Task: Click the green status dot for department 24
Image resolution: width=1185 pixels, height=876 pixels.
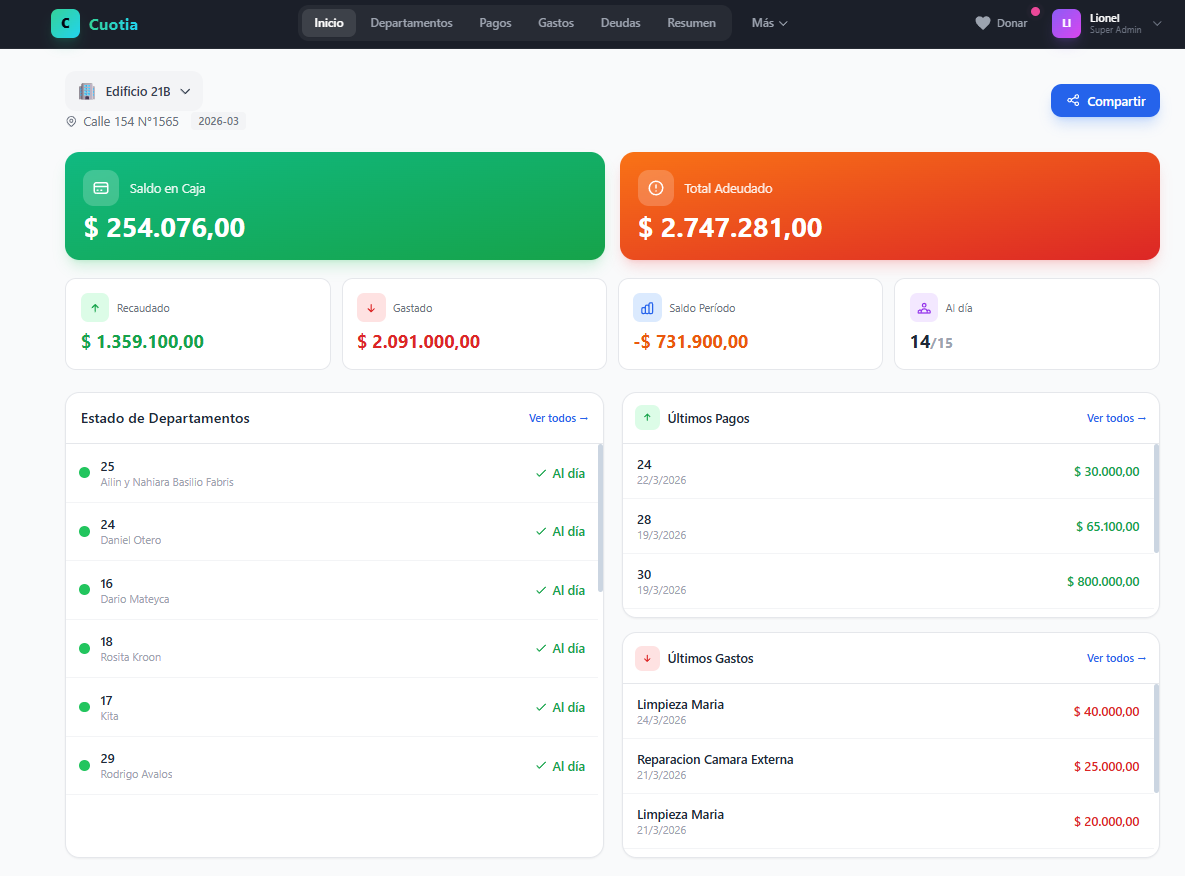Action: click(x=85, y=531)
